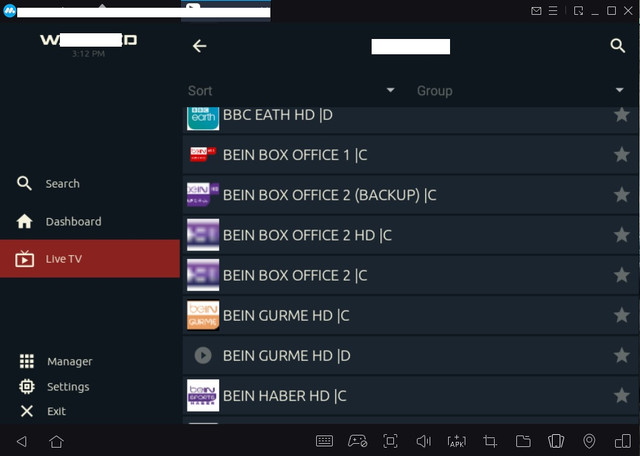640x456 pixels.
Task: Open emulator keyboard mapping tool
Action: tap(324, 441)
